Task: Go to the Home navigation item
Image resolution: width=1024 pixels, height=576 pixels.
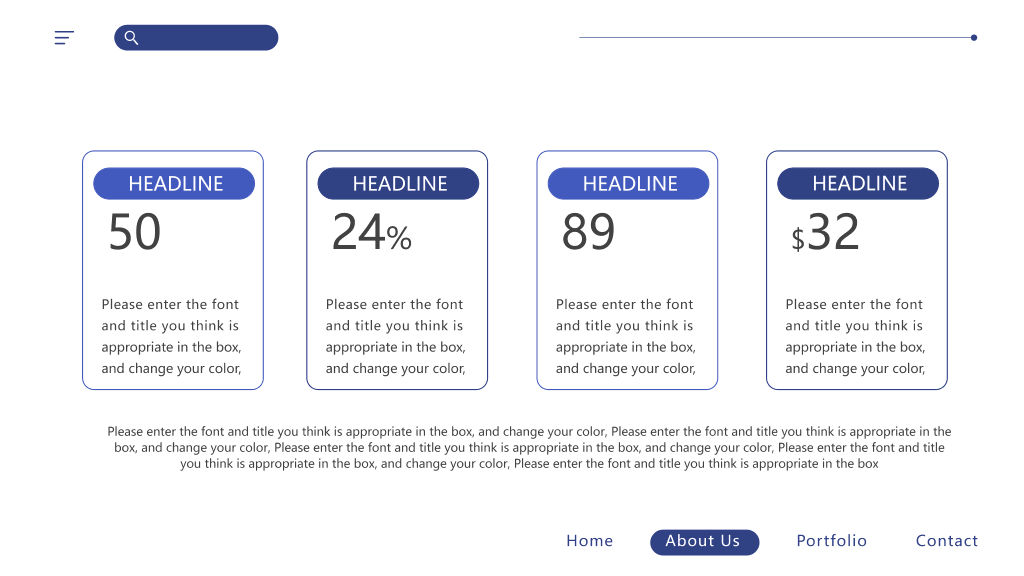Action: (590, 541)
